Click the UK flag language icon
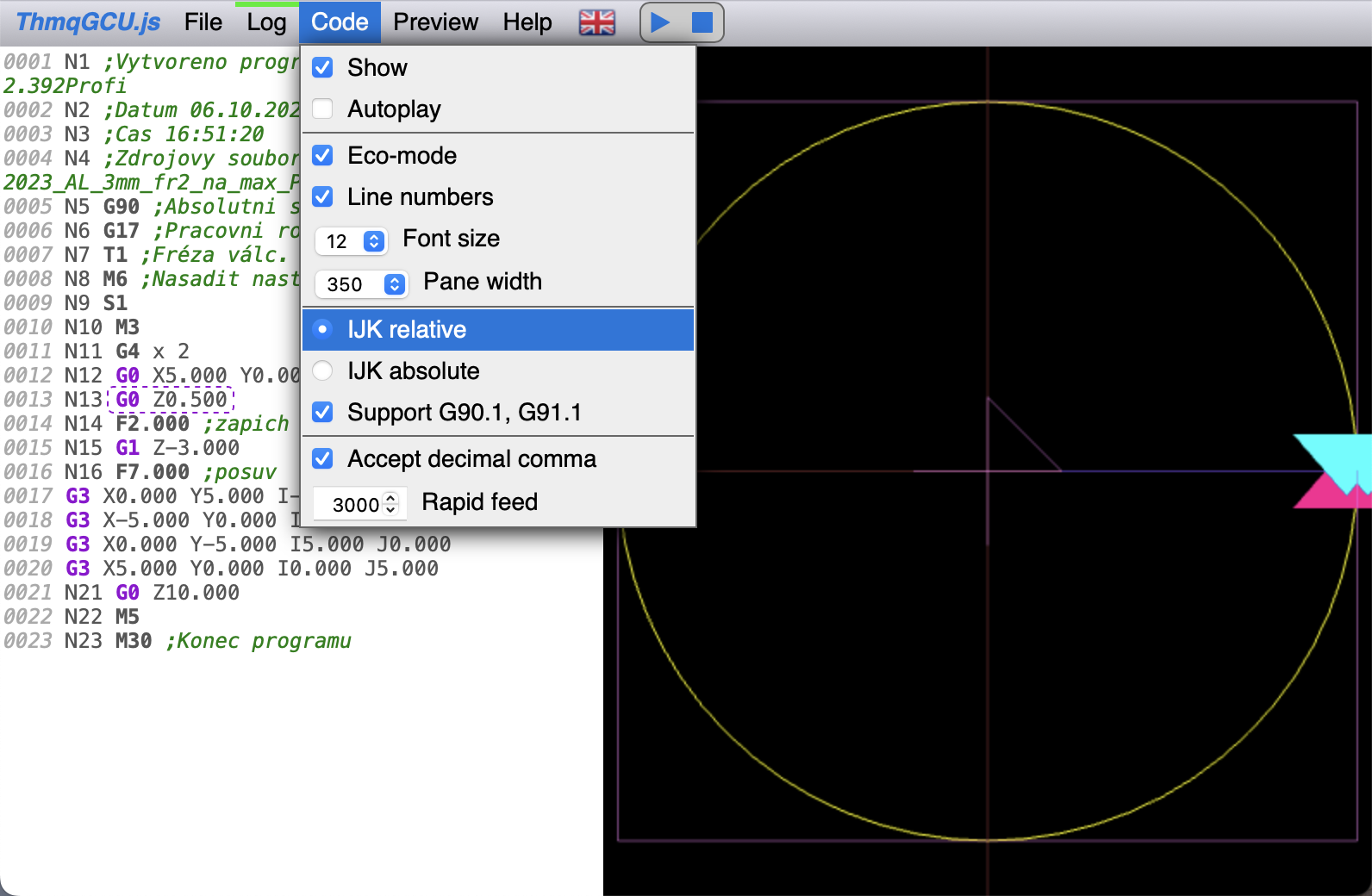The image size is (1372, 896). point(596,22)
